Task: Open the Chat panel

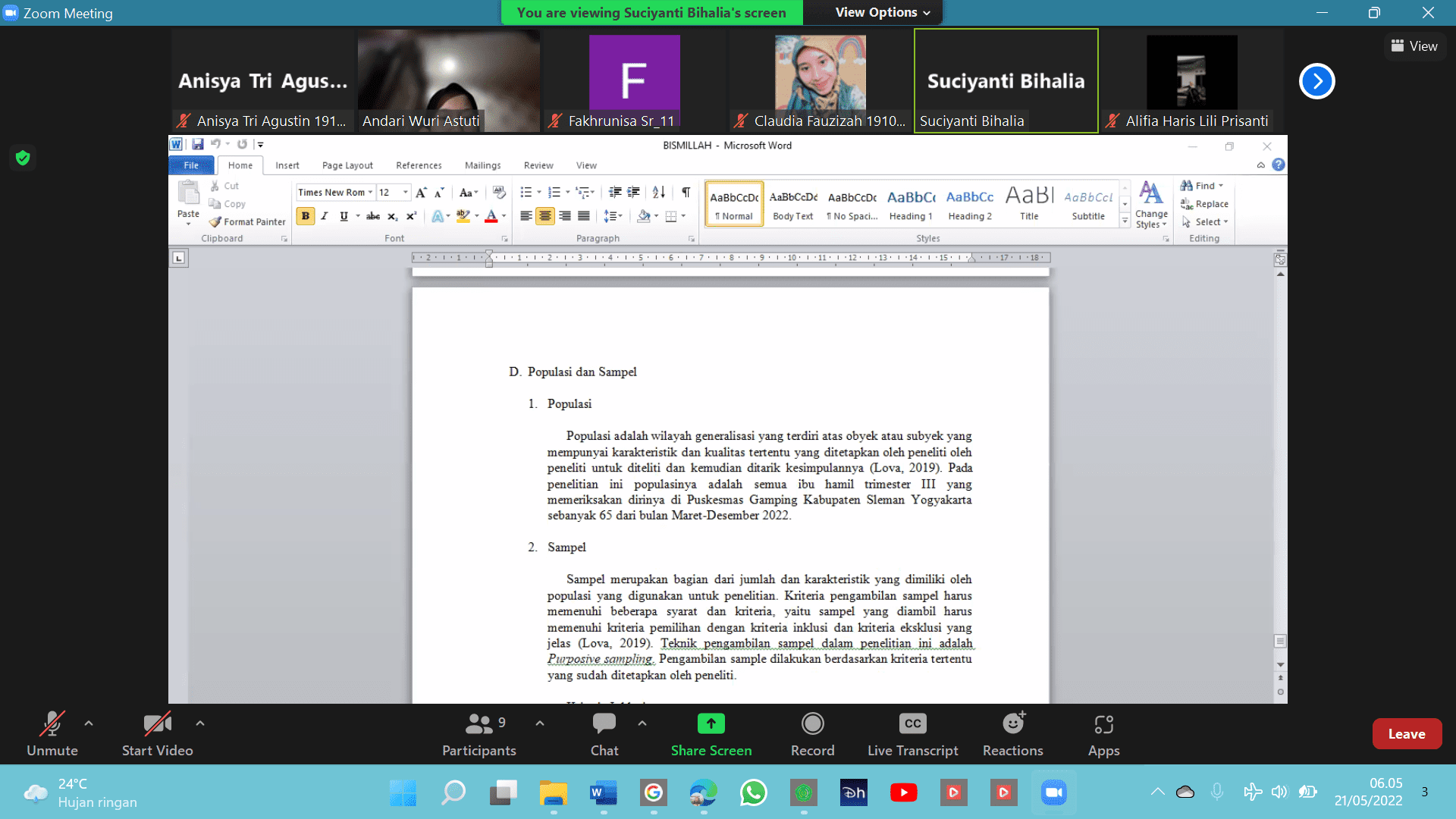Action: [x=604, y=734]
